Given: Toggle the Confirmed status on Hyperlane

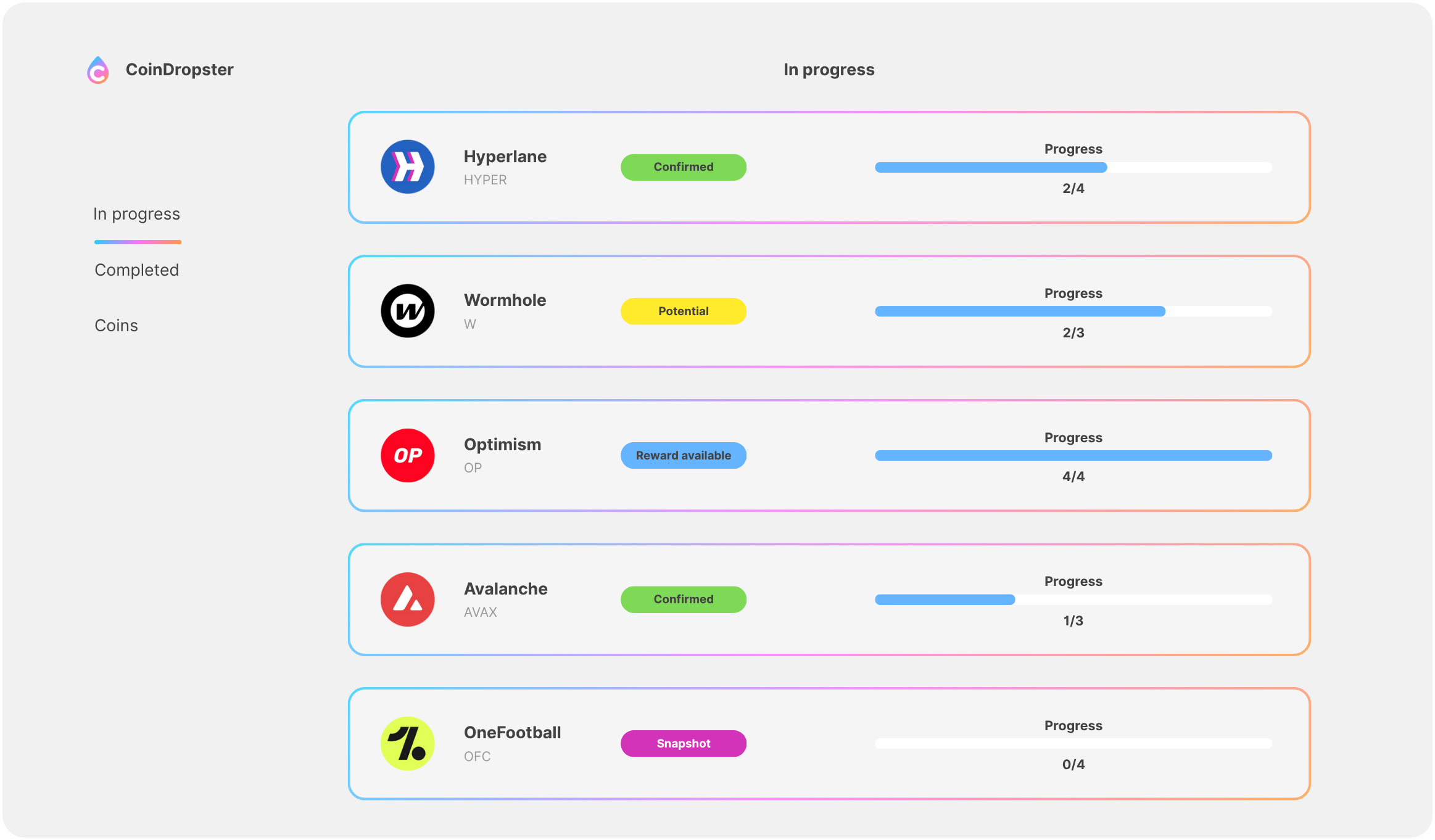Looking at the screenshot, I should point(683,167).
